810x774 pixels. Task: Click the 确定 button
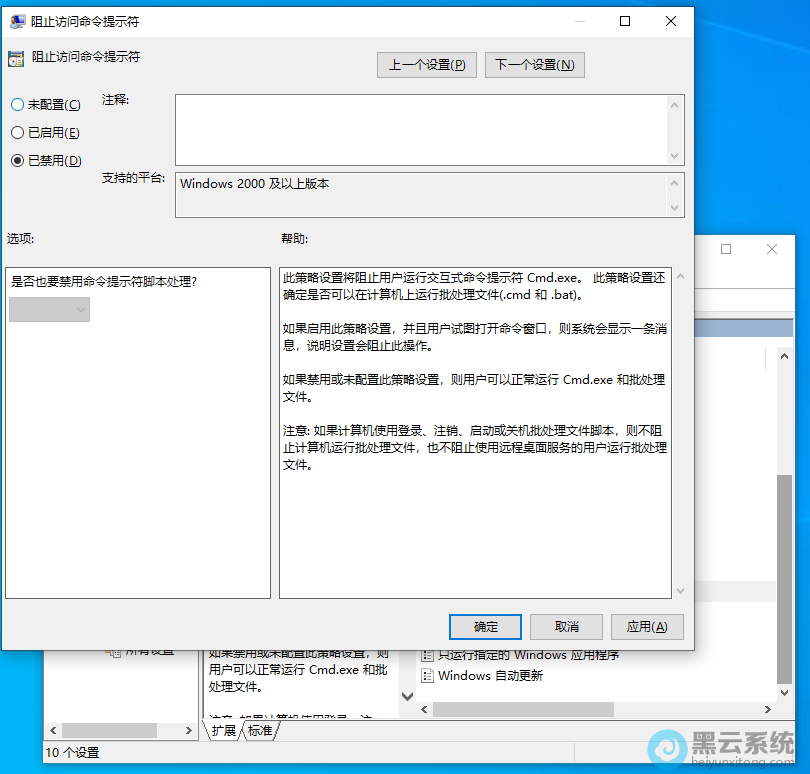coord(485,627)
